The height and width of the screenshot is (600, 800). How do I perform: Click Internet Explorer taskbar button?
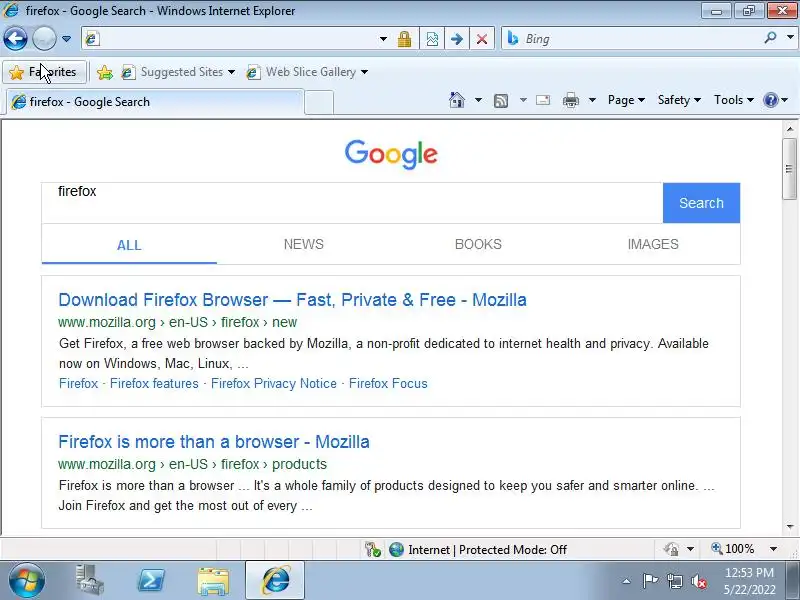(x=275, y=581)
